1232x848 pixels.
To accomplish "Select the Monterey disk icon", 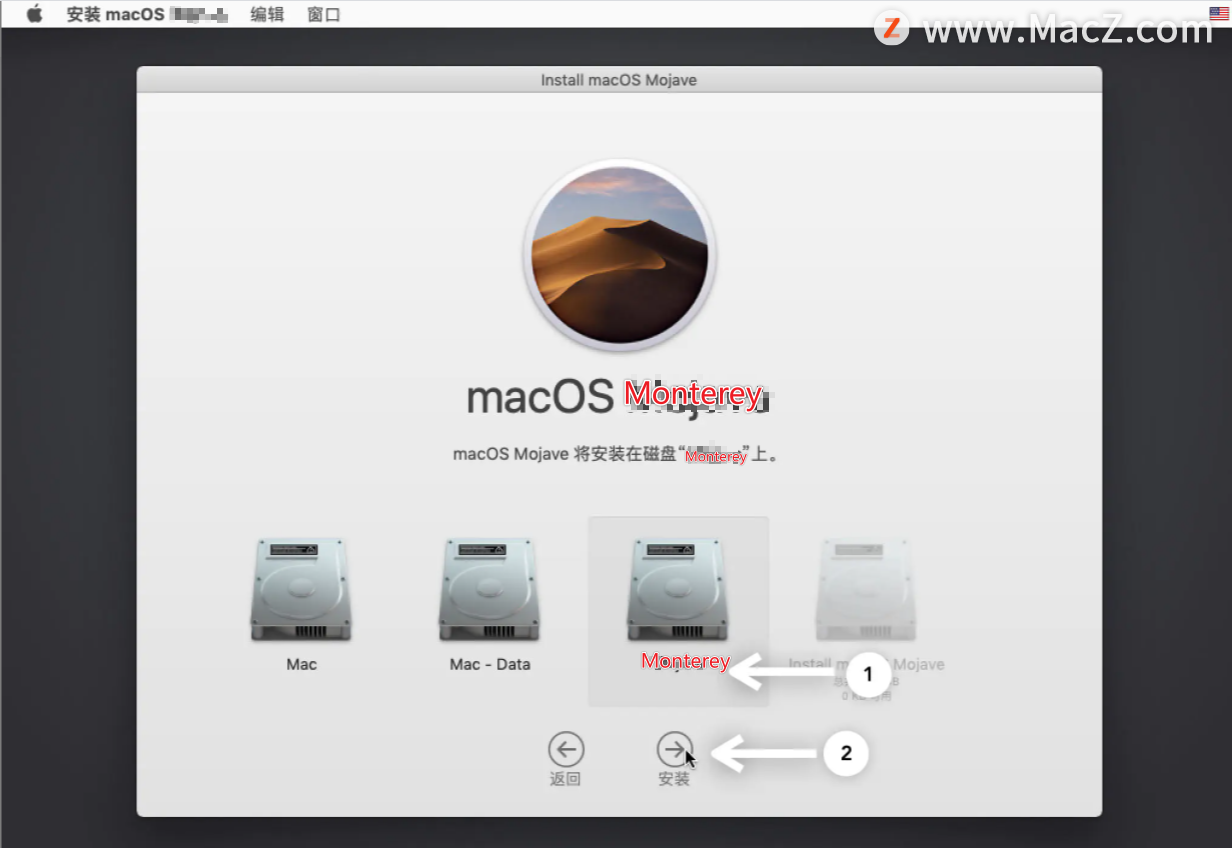I will tap(678, 590).
